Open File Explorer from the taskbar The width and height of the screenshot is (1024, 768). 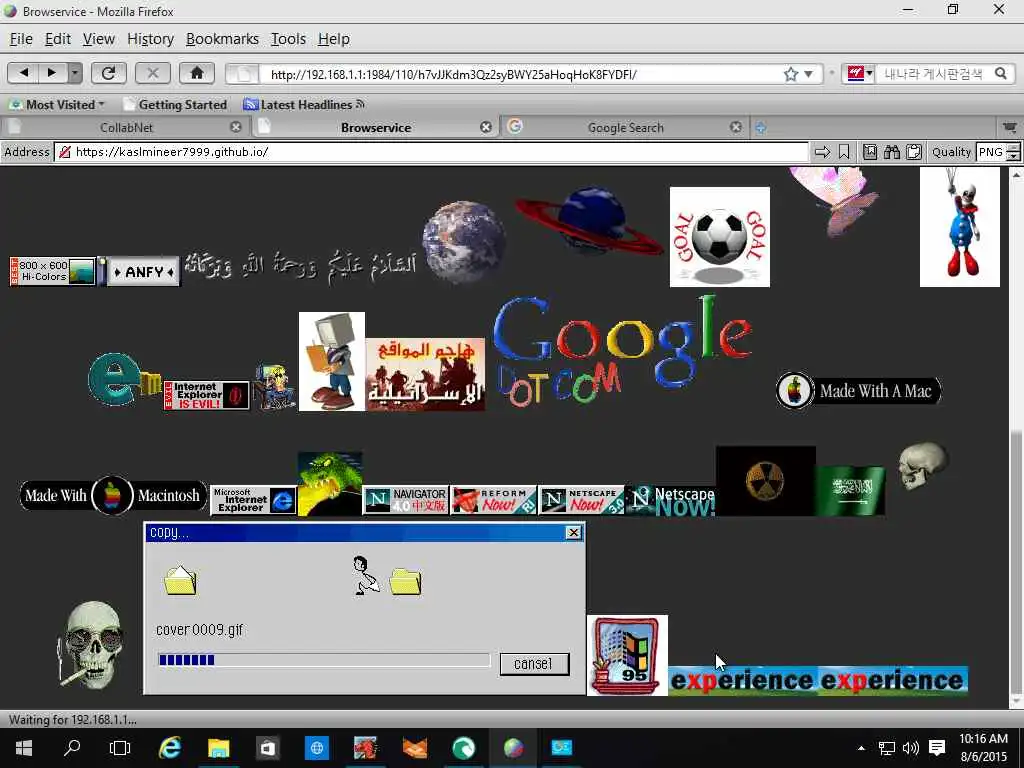pos(218,748)
